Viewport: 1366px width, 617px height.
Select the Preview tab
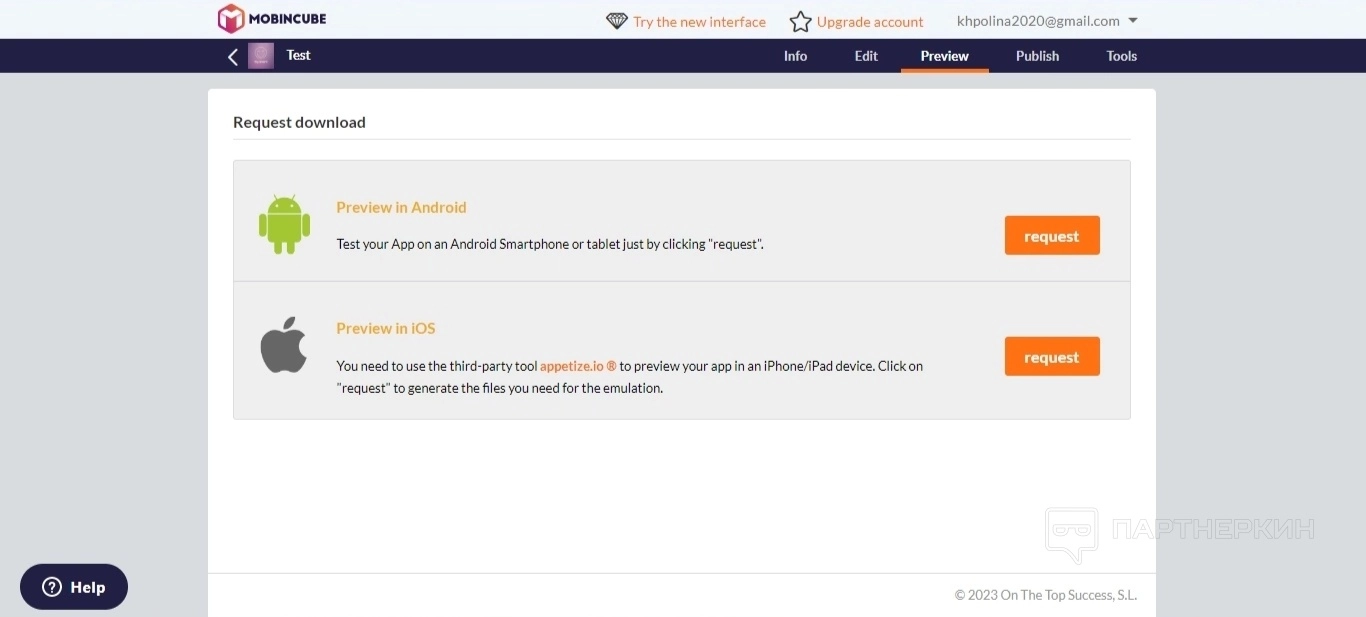click(945, 56)
